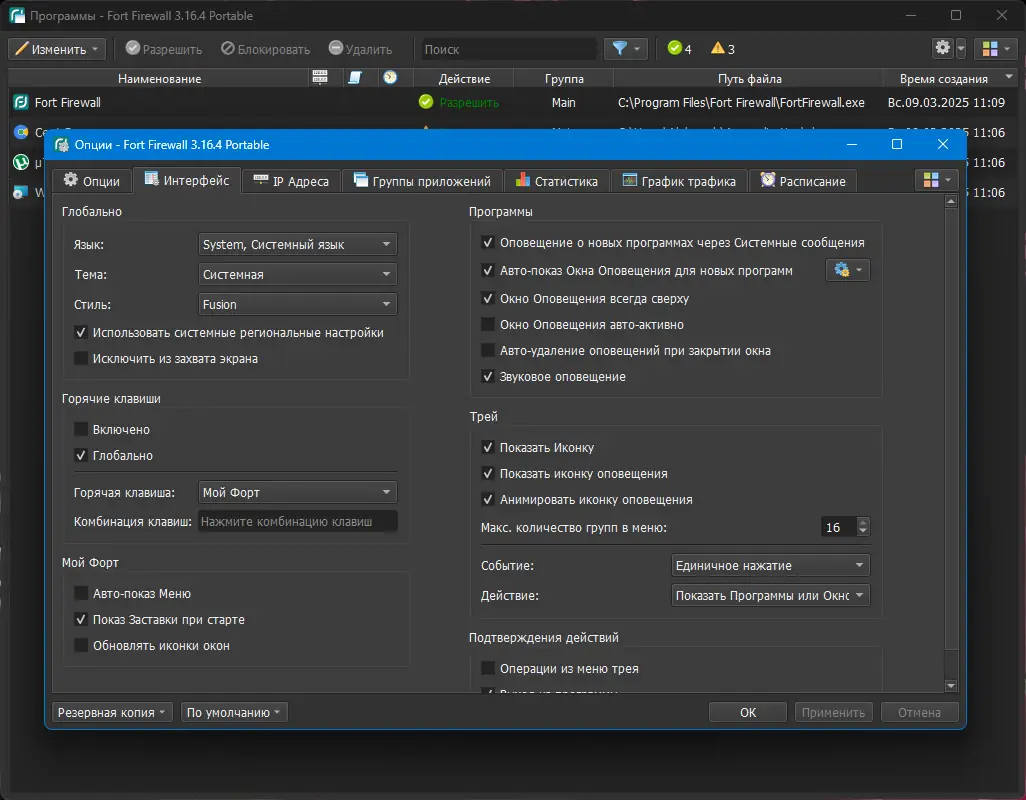Click the Поиск search field

[509, 49]
